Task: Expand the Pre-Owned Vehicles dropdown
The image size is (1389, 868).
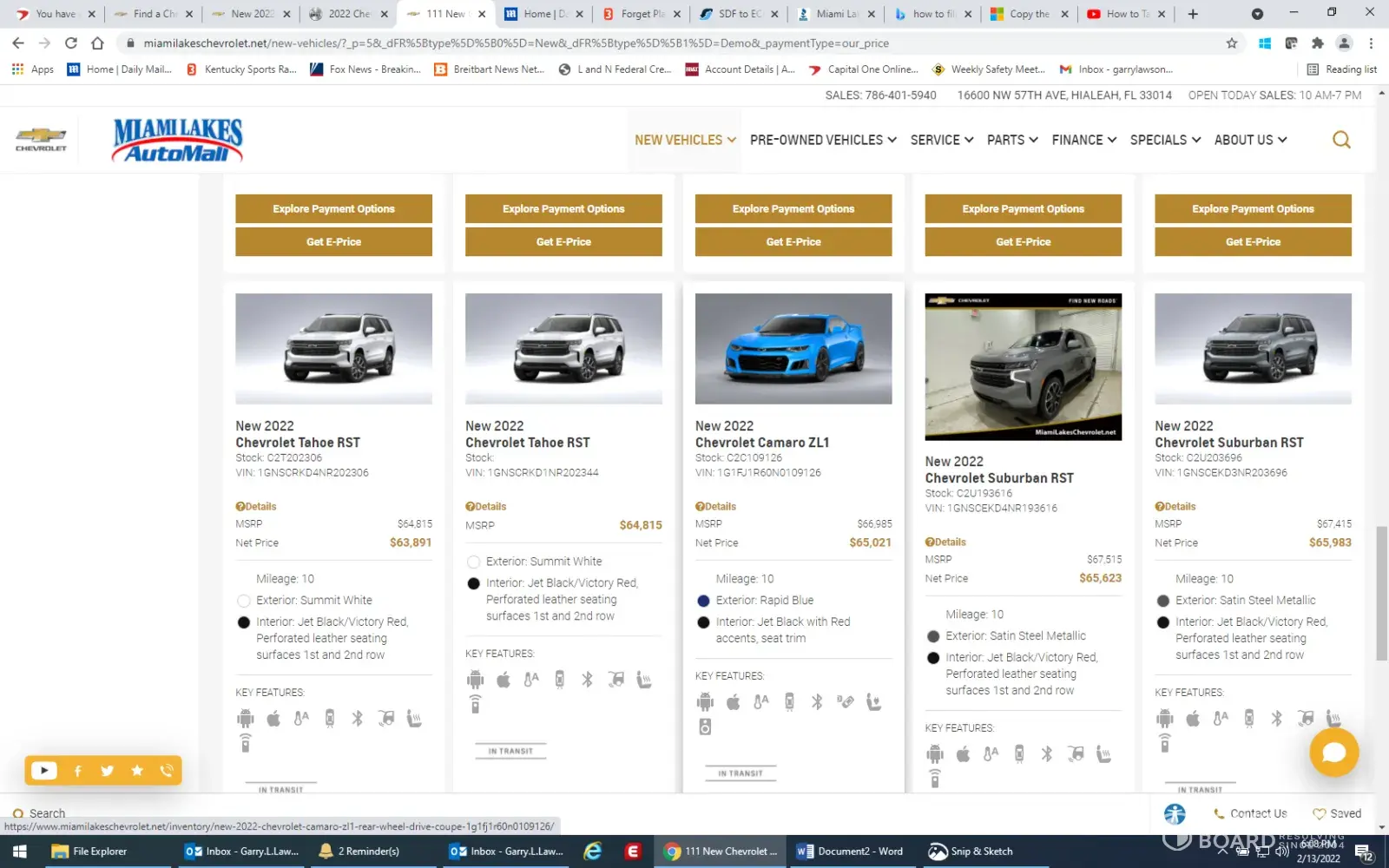Action: (x=822, y=140)
